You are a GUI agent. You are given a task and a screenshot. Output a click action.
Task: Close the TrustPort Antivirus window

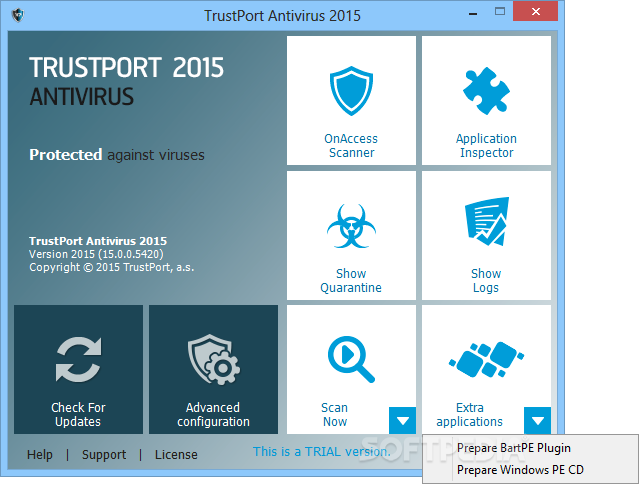535,11
